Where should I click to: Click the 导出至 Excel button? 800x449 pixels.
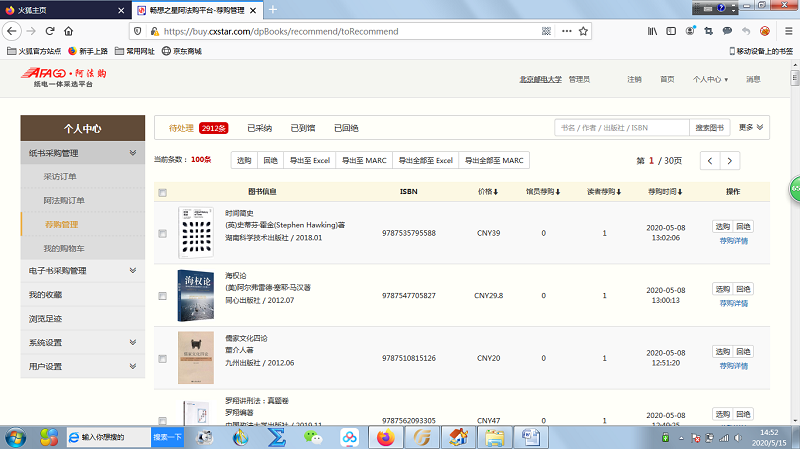[309, 160]
